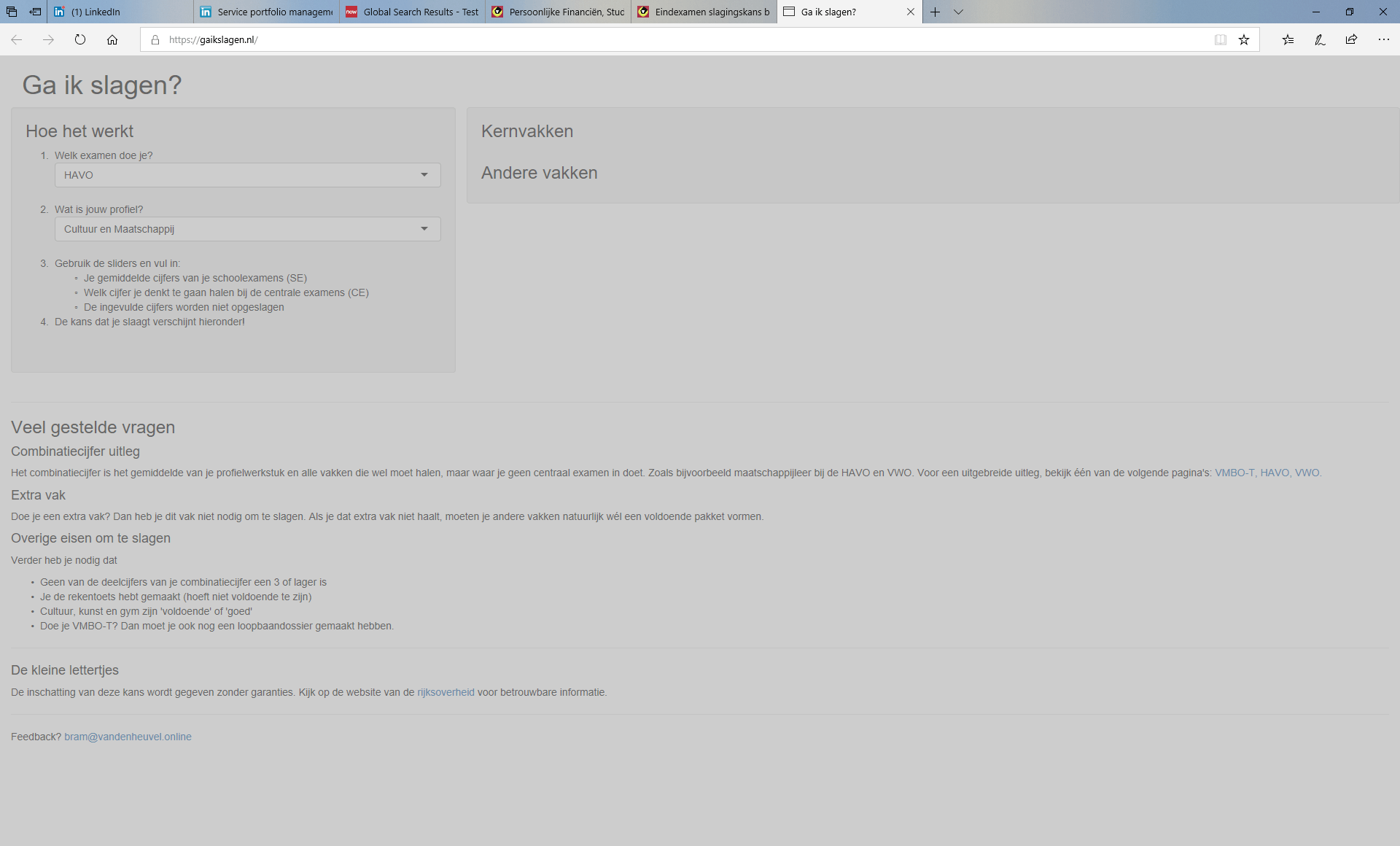The image size is (1400, 846).
Task: Click the feedback email address link
Action: (x=128, y=737)
